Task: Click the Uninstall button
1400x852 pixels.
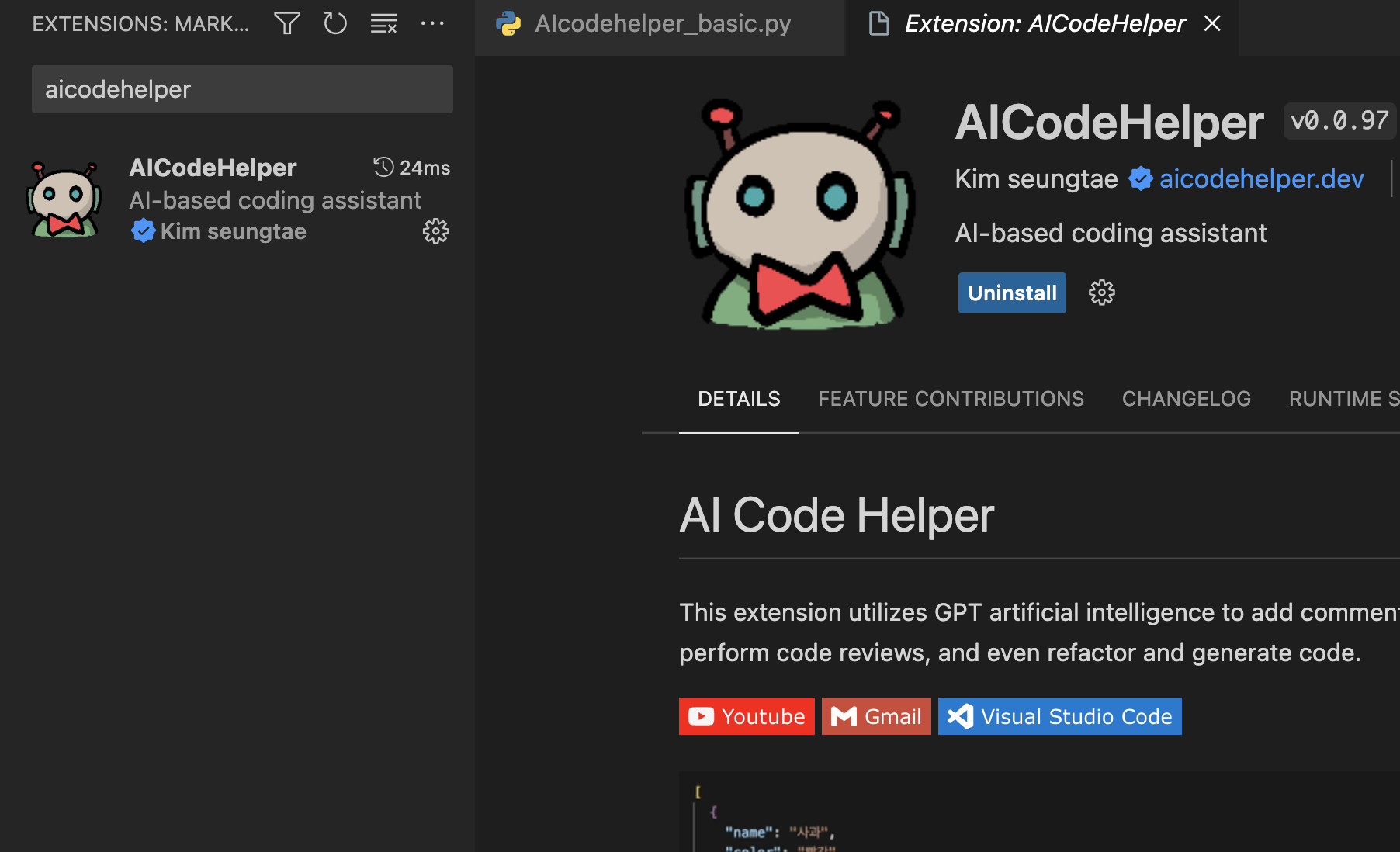Action: [x=1012, y=293]
